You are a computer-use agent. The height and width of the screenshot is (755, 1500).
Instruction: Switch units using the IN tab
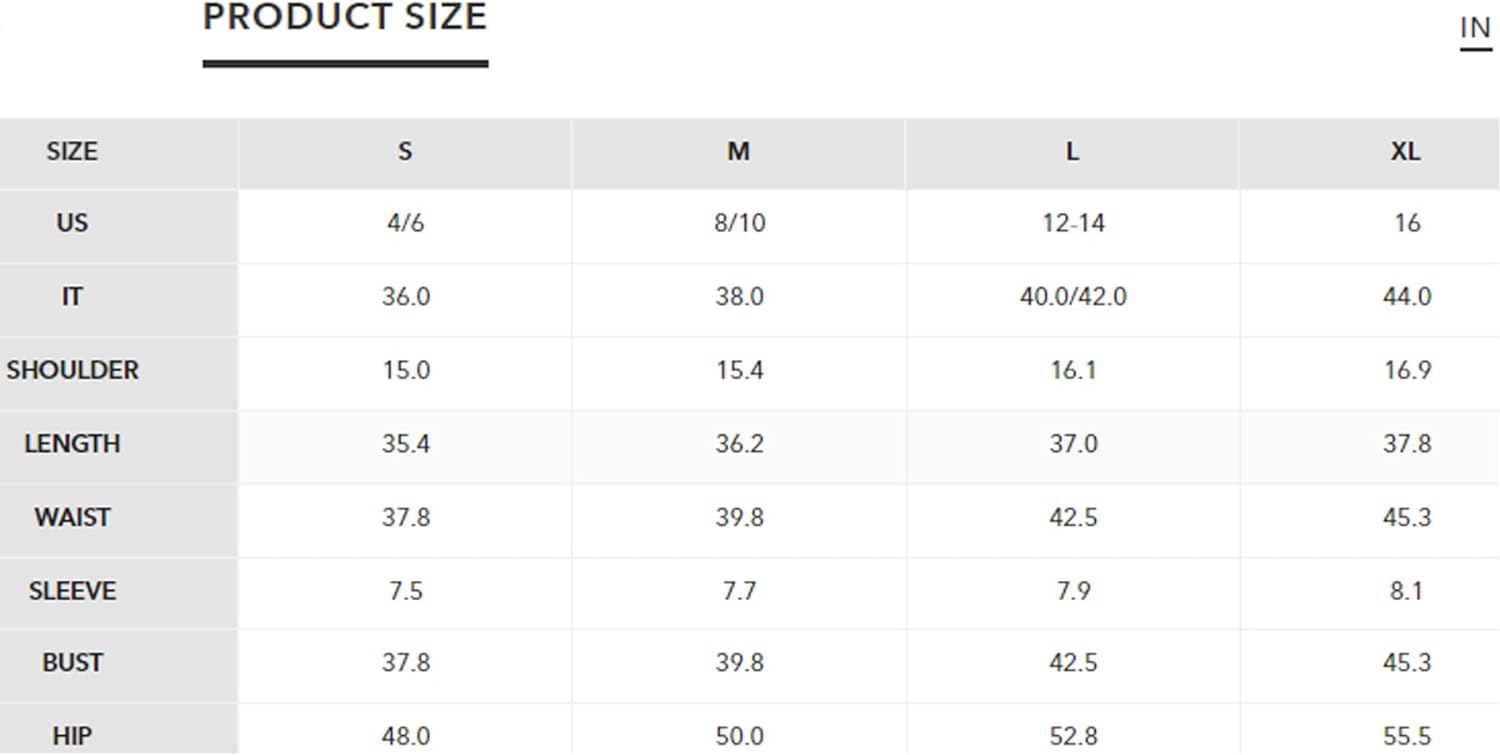click(x=1475, y=29)
